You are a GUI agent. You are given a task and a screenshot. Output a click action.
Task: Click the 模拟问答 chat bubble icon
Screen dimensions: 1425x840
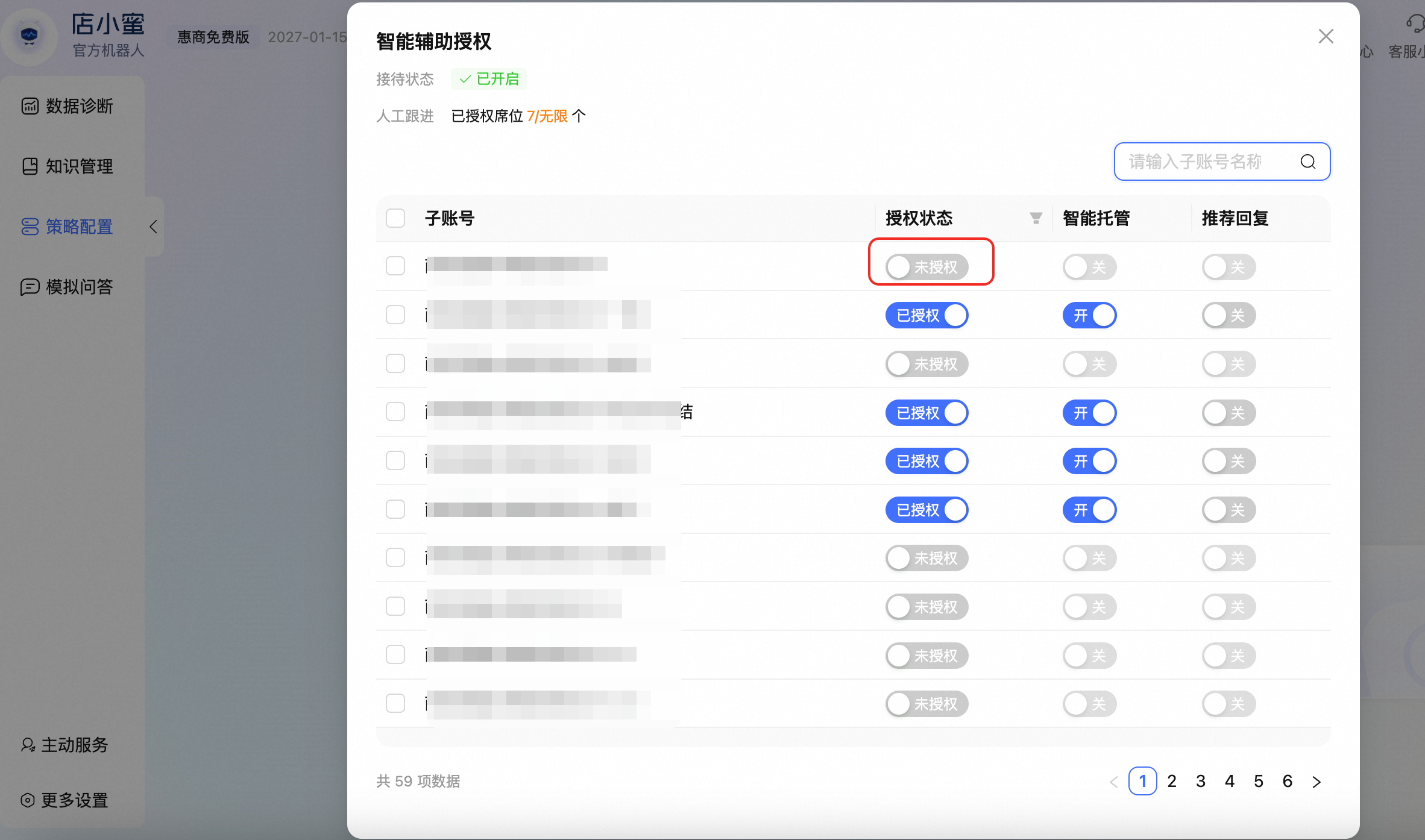point(30,287)
